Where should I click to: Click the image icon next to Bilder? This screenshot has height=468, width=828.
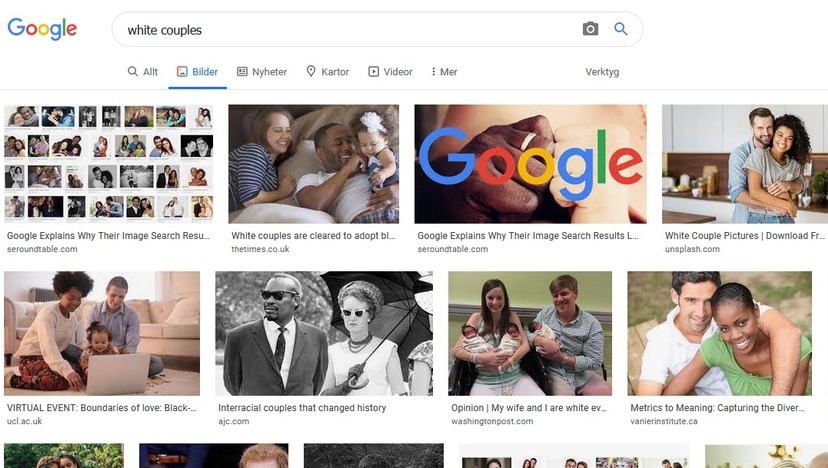point(182,71)
